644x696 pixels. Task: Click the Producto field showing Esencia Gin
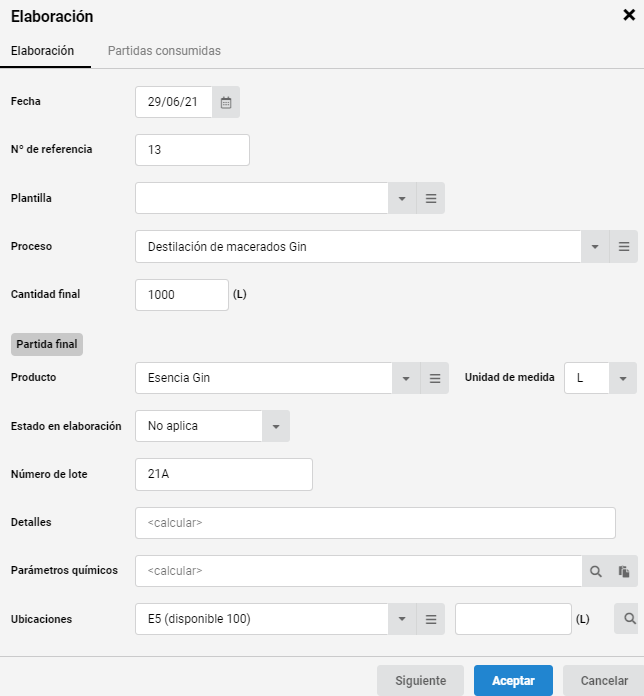click(x=264, y=378)
